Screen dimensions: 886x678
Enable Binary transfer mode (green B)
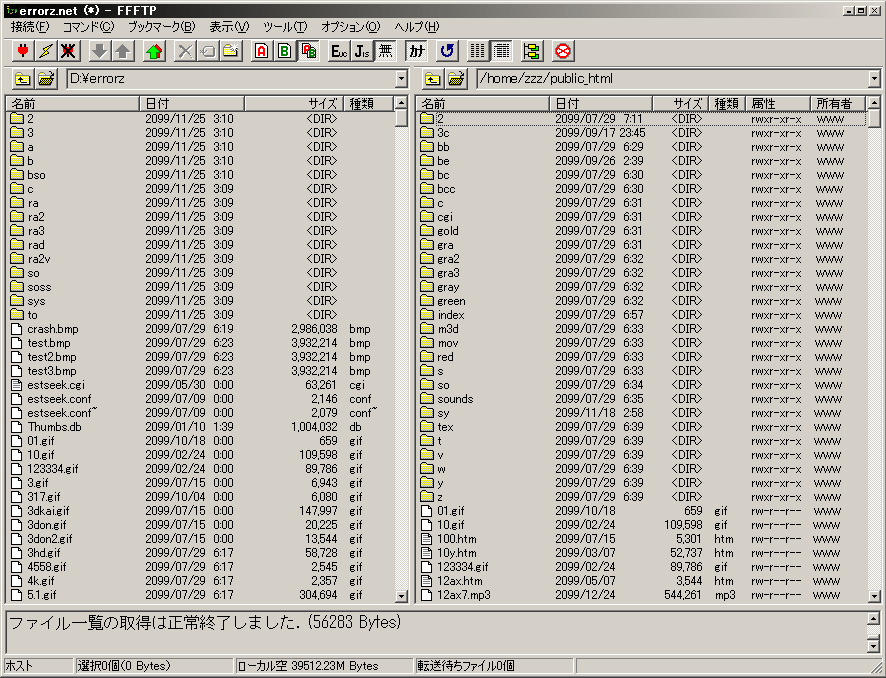click(285, 51)
